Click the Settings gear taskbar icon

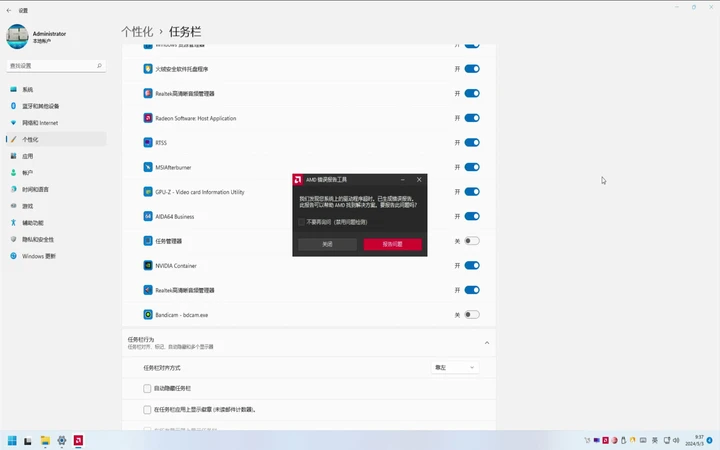[x=62, y=441]
